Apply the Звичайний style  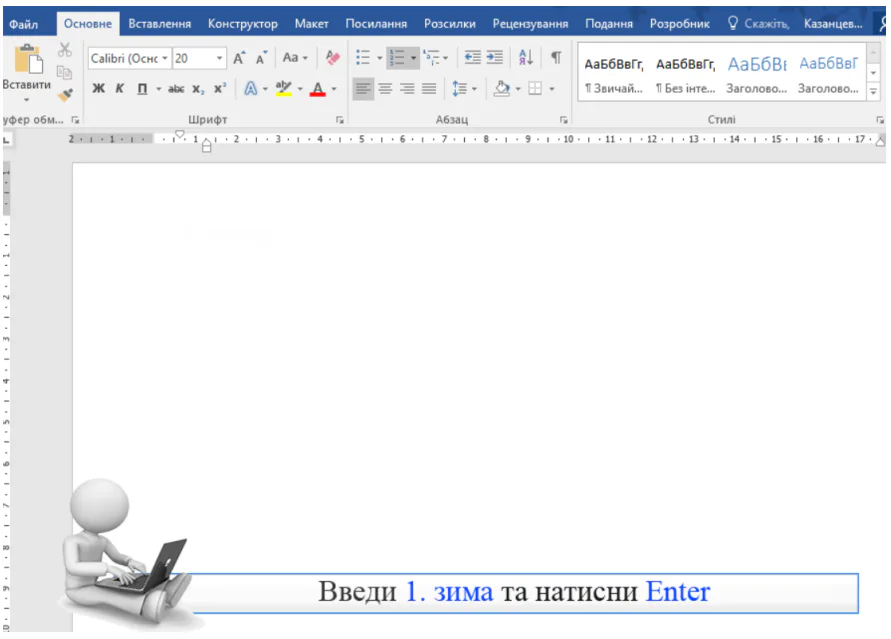[x=613, y=75]
